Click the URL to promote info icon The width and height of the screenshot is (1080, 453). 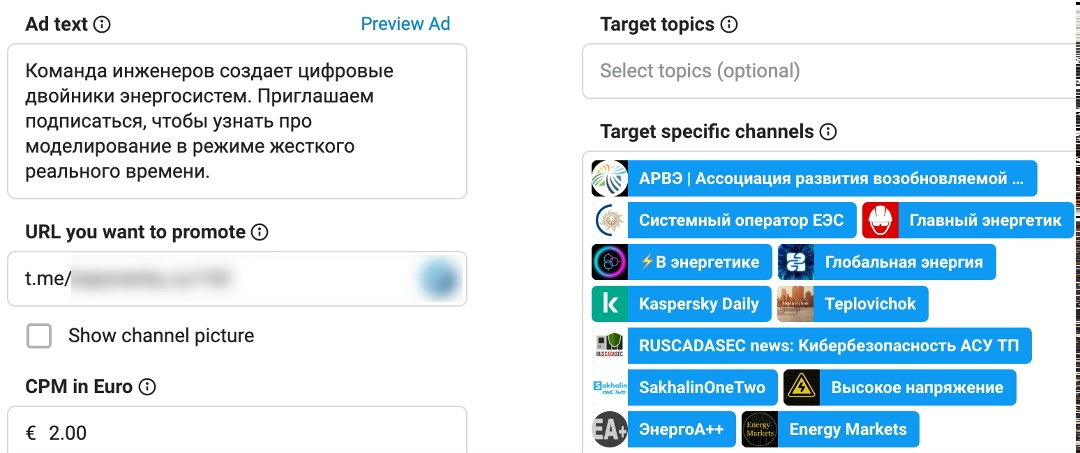click(260, 232)
